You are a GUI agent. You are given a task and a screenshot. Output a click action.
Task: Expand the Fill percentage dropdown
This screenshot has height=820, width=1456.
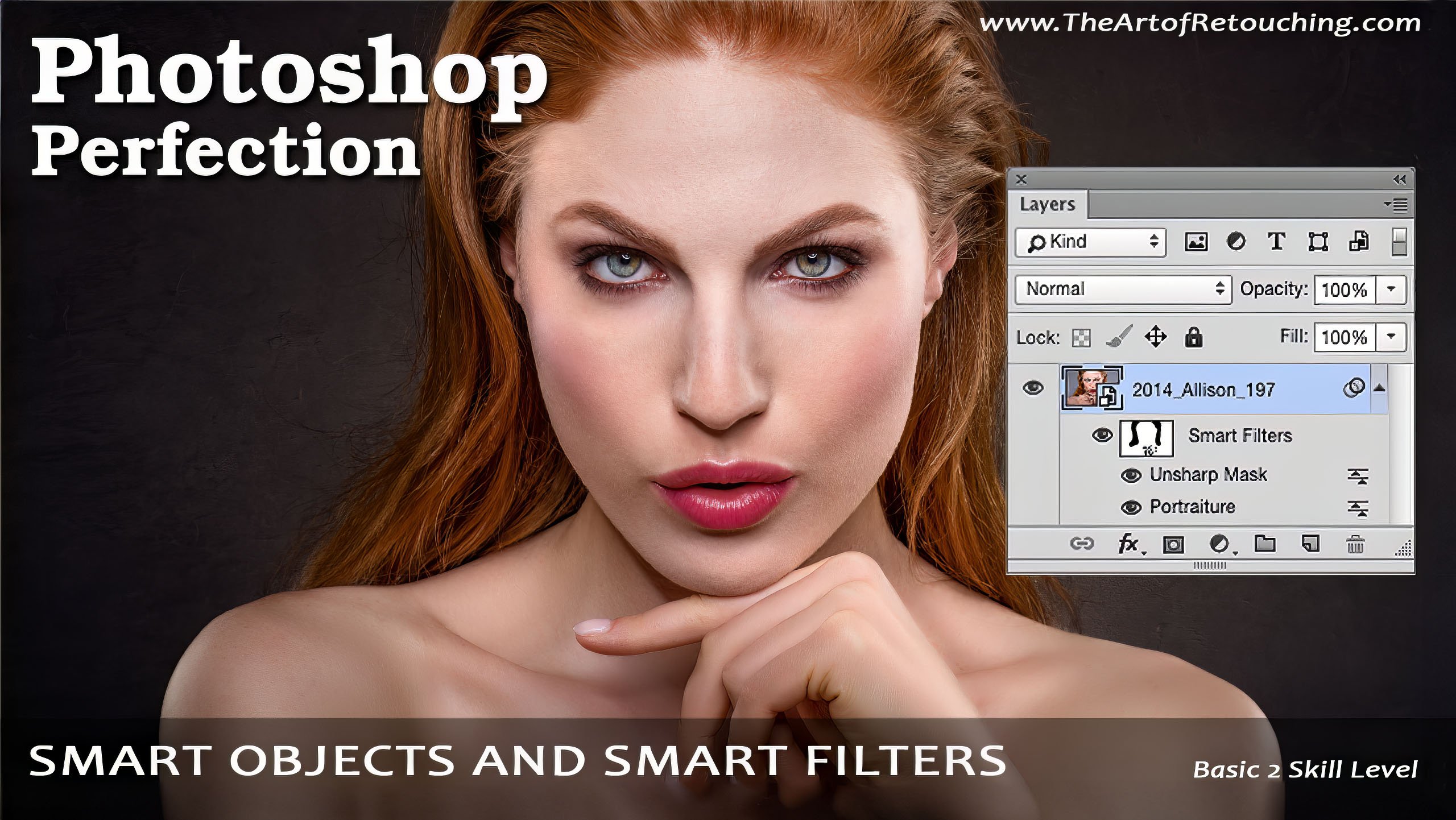click(1399, 336)
